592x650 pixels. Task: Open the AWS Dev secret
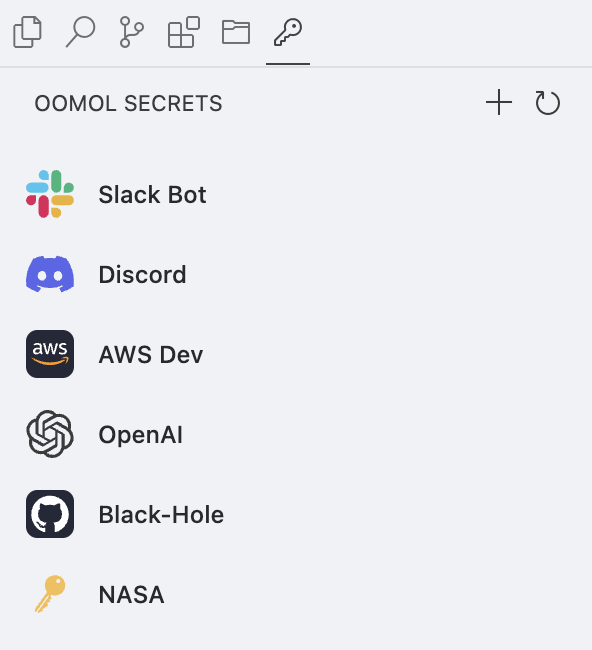click(296, 354)
